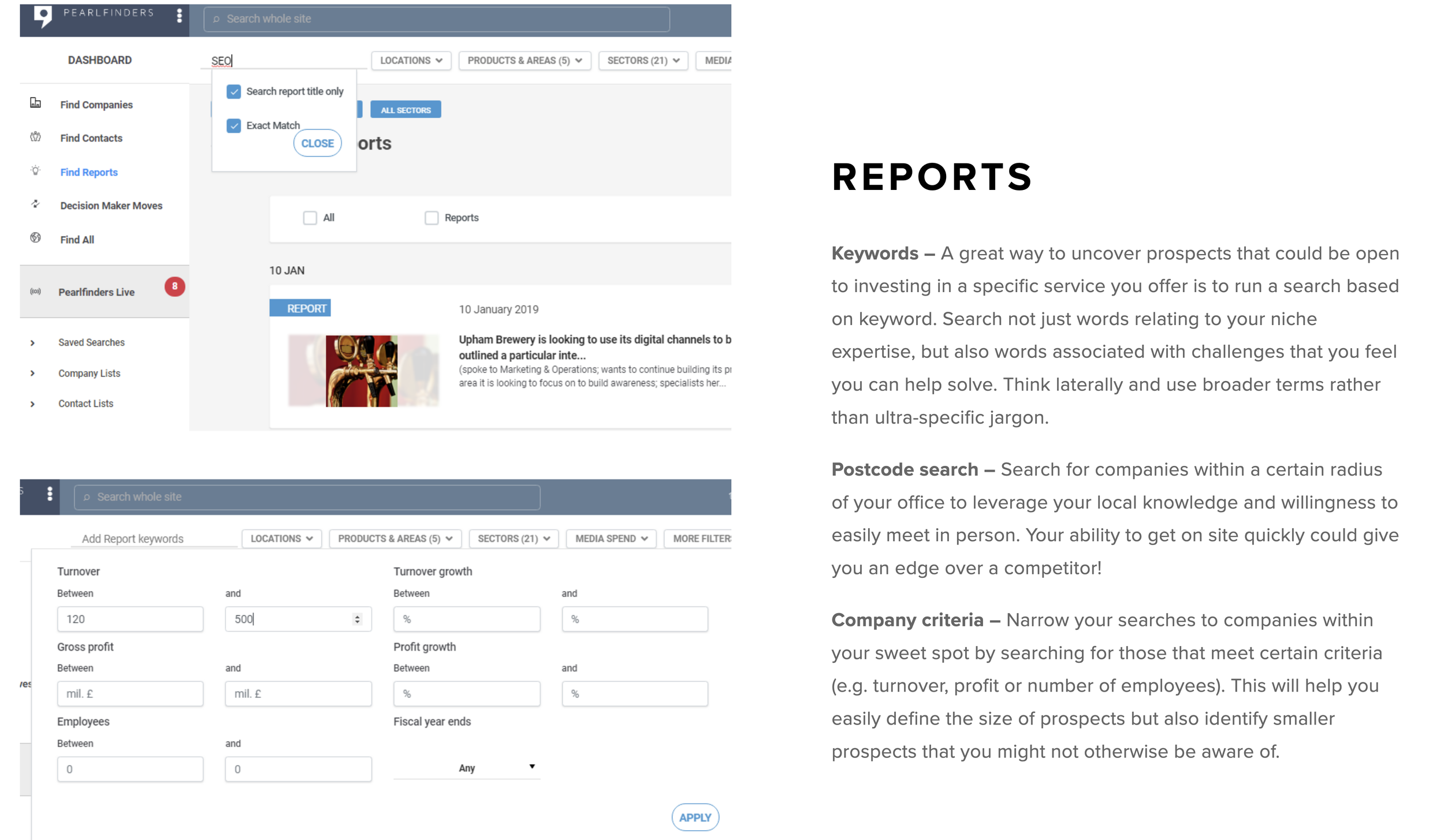Select the ALL SECTORS tab

405,110
